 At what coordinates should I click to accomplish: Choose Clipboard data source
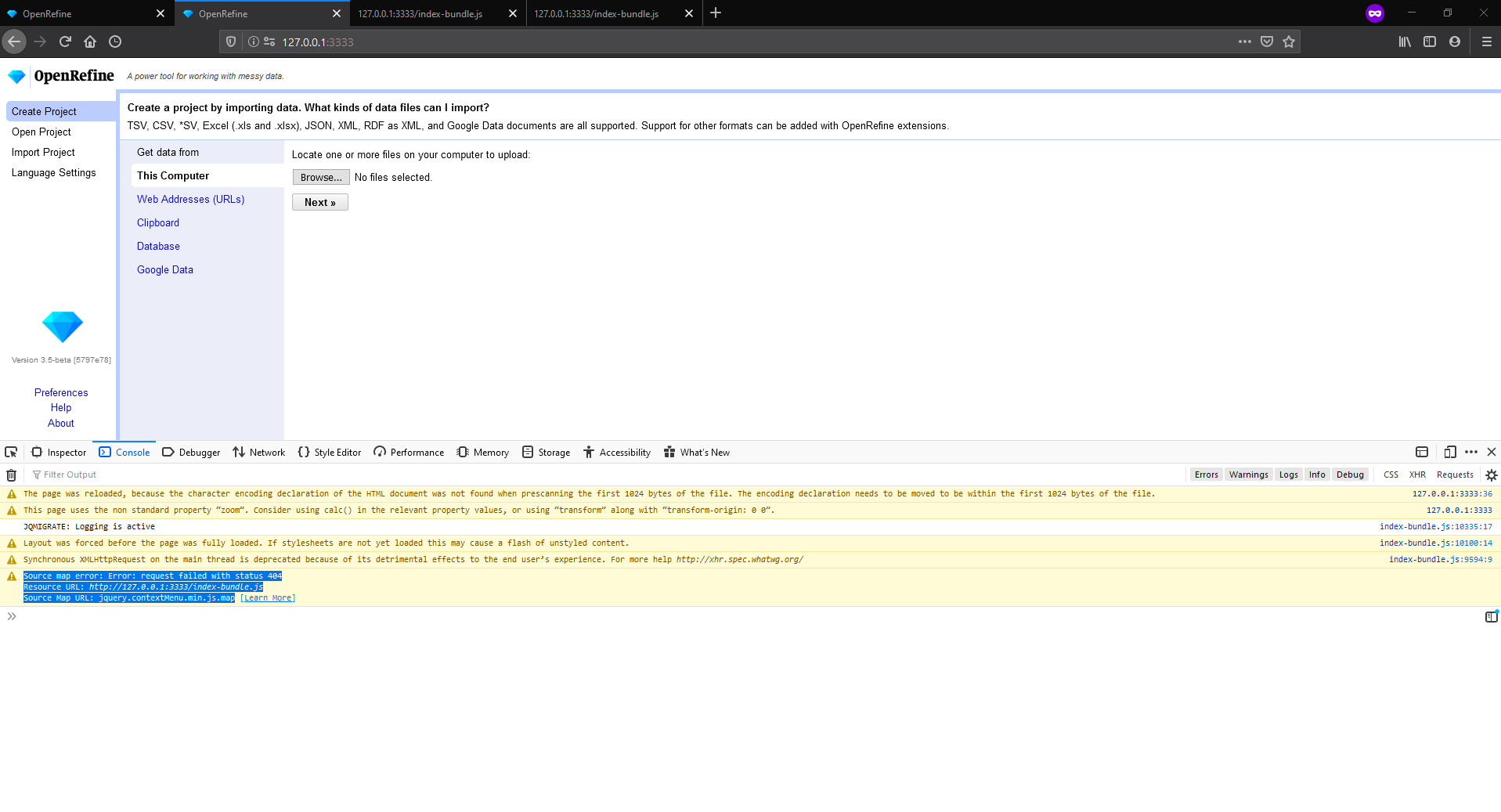click(158, 222)
